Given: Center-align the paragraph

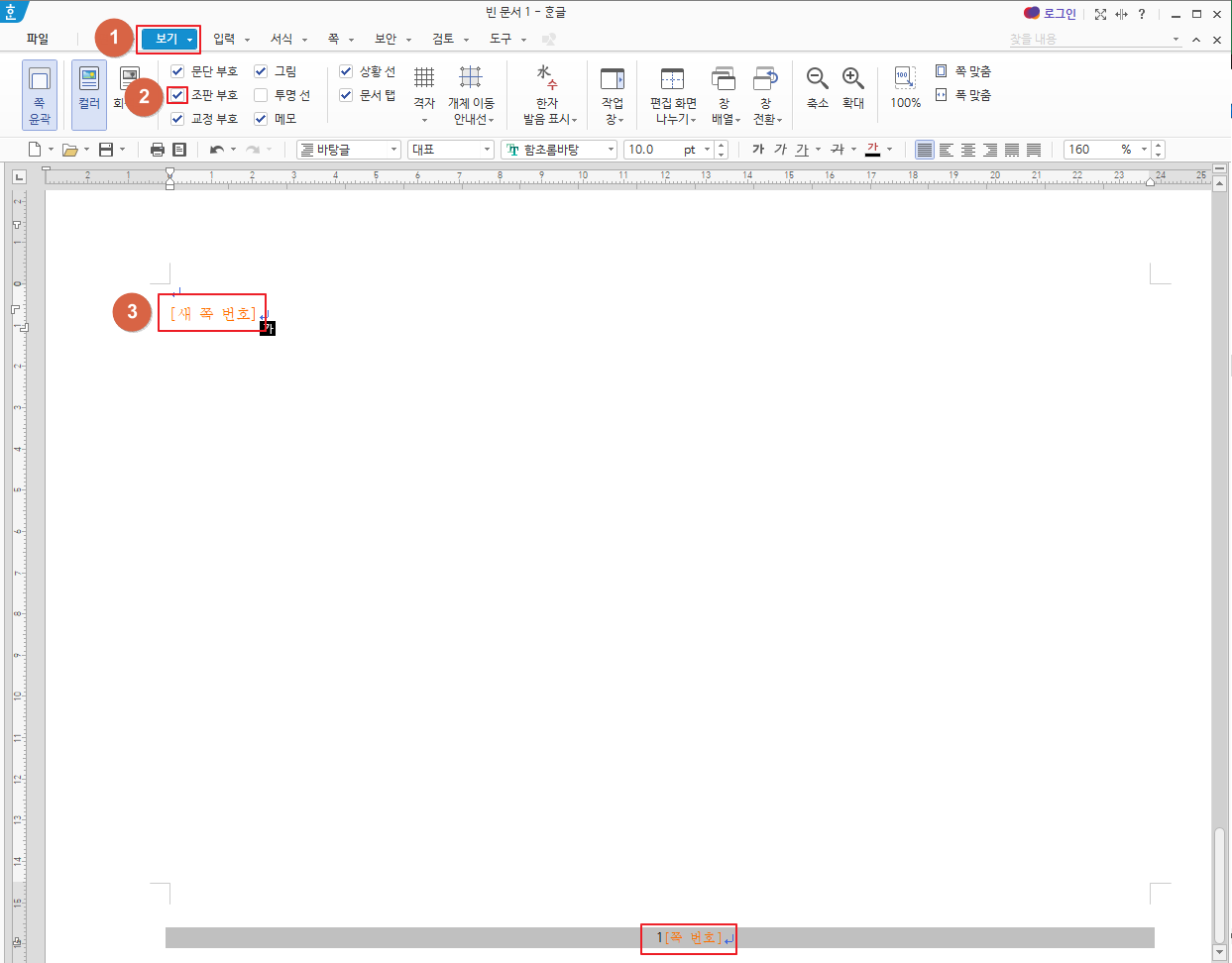Looking at the screenshot, I should tap(968, 150).
